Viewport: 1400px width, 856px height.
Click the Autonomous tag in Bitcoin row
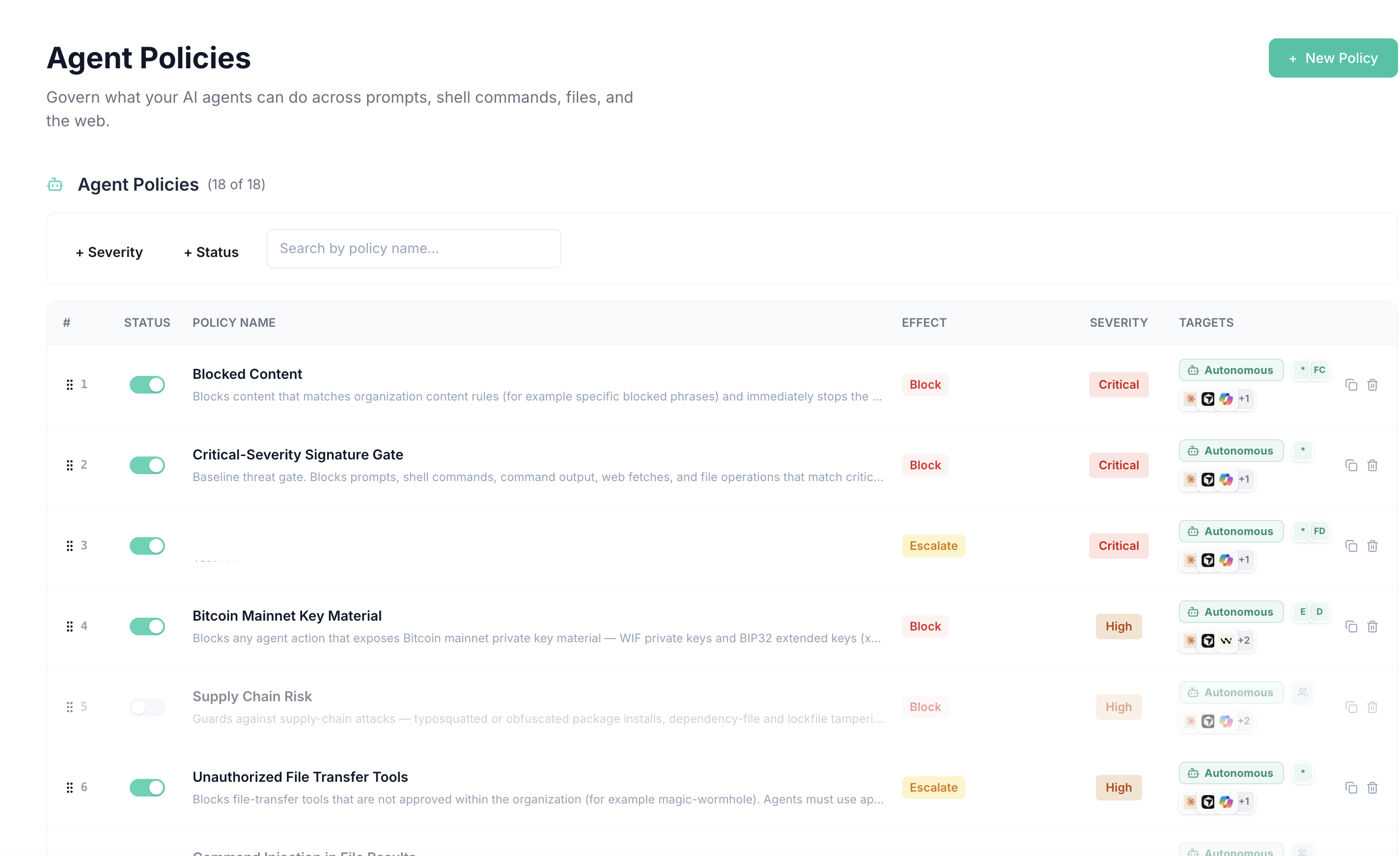[x=1231, y=612]
